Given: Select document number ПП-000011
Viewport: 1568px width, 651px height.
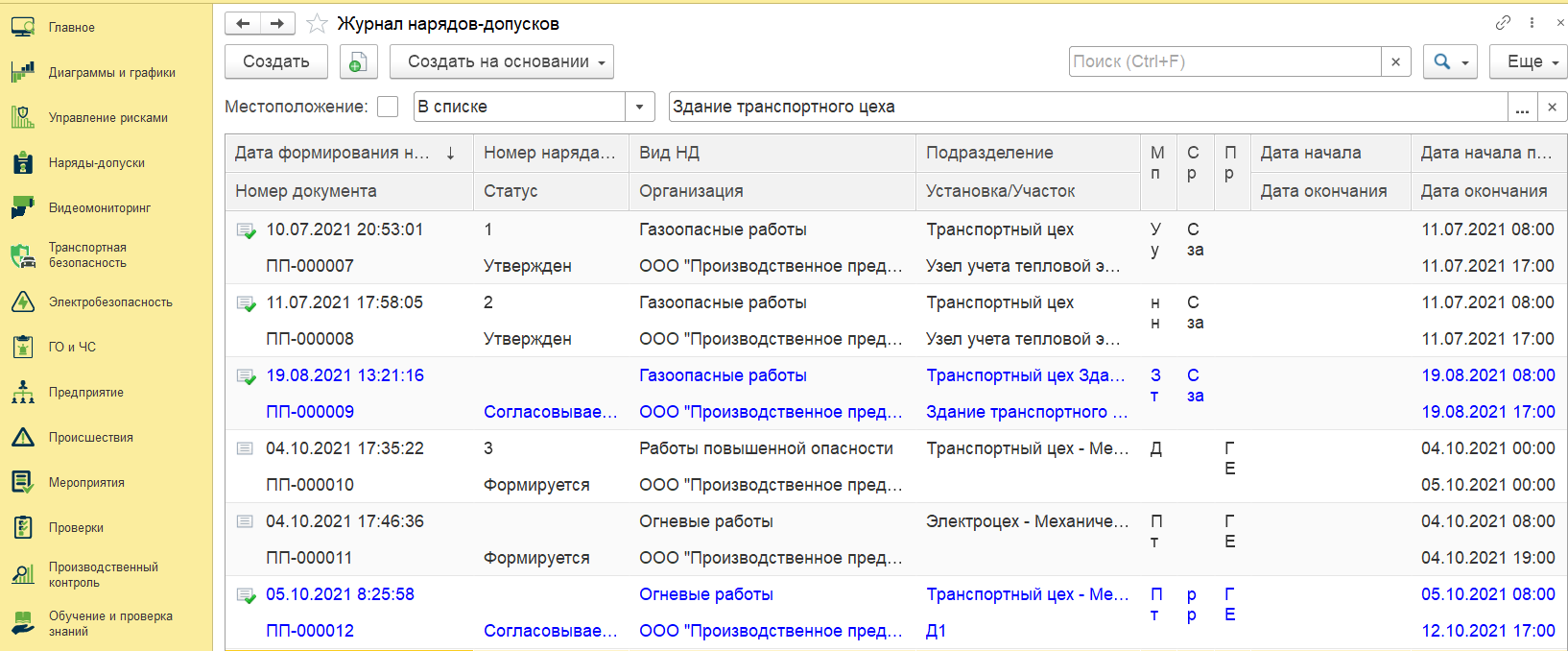Looking at the screenshot, I should [x=309, y=558].
